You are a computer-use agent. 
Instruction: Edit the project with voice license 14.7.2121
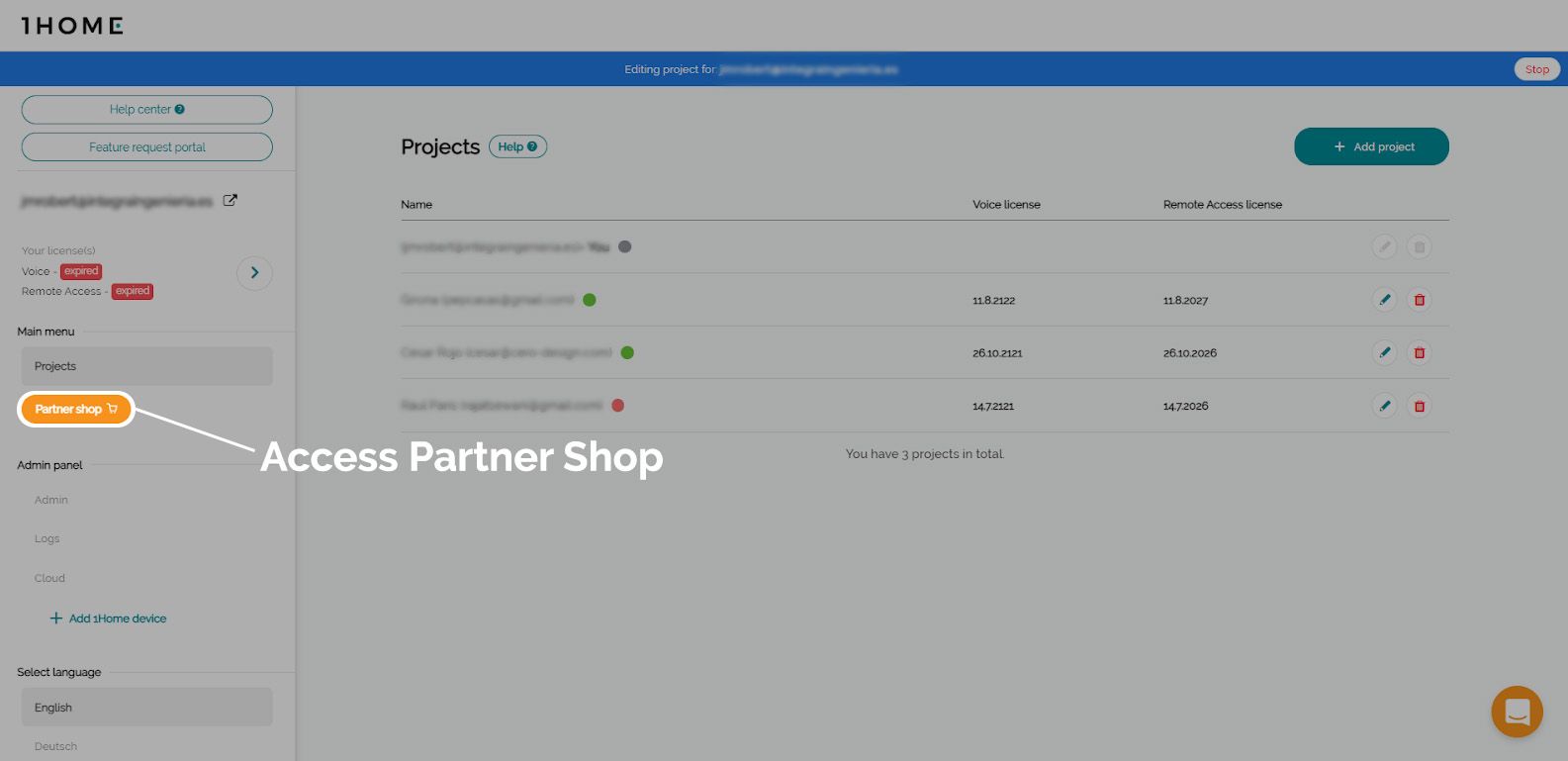(1384, 406)
